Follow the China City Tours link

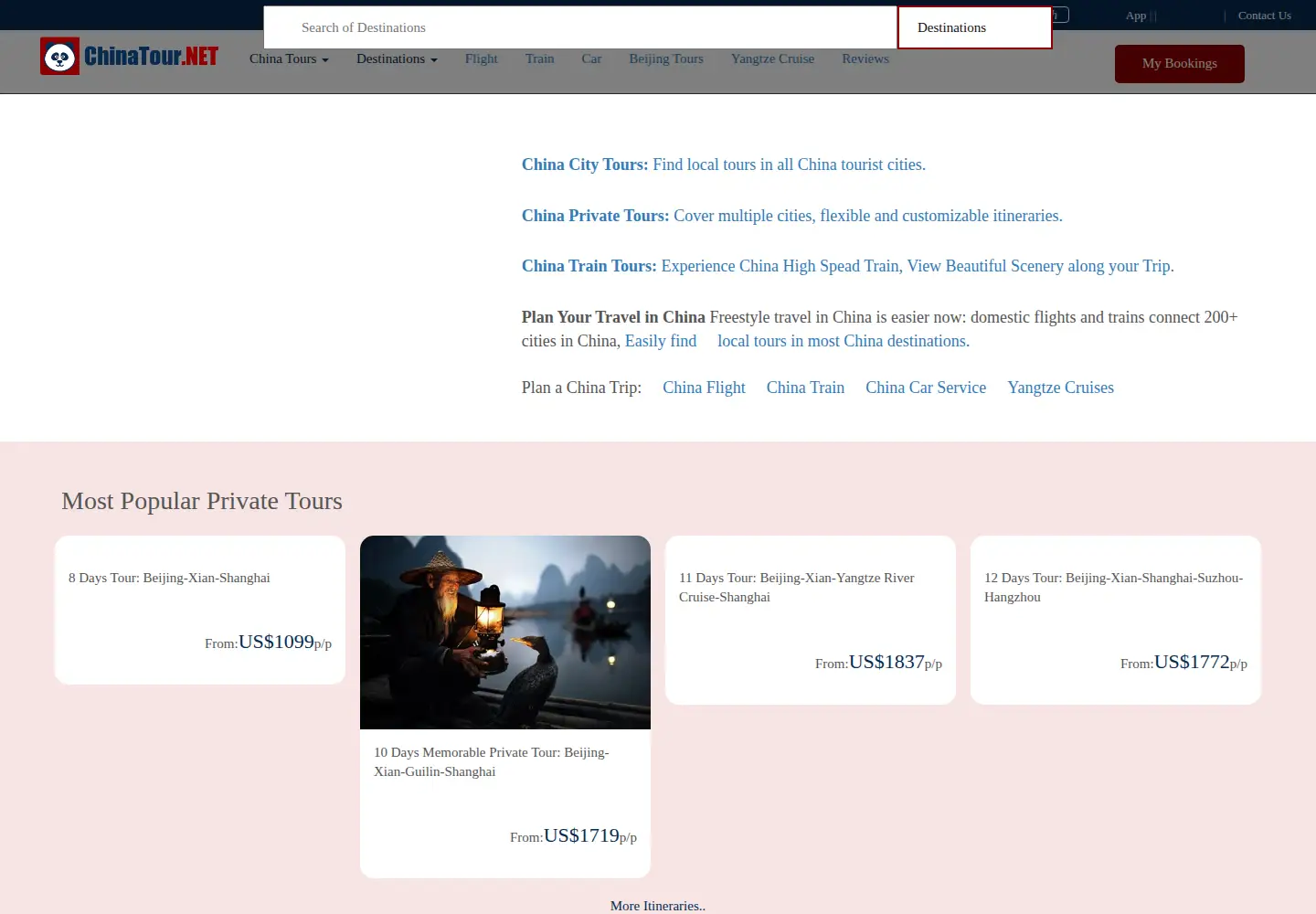(724, 165)
